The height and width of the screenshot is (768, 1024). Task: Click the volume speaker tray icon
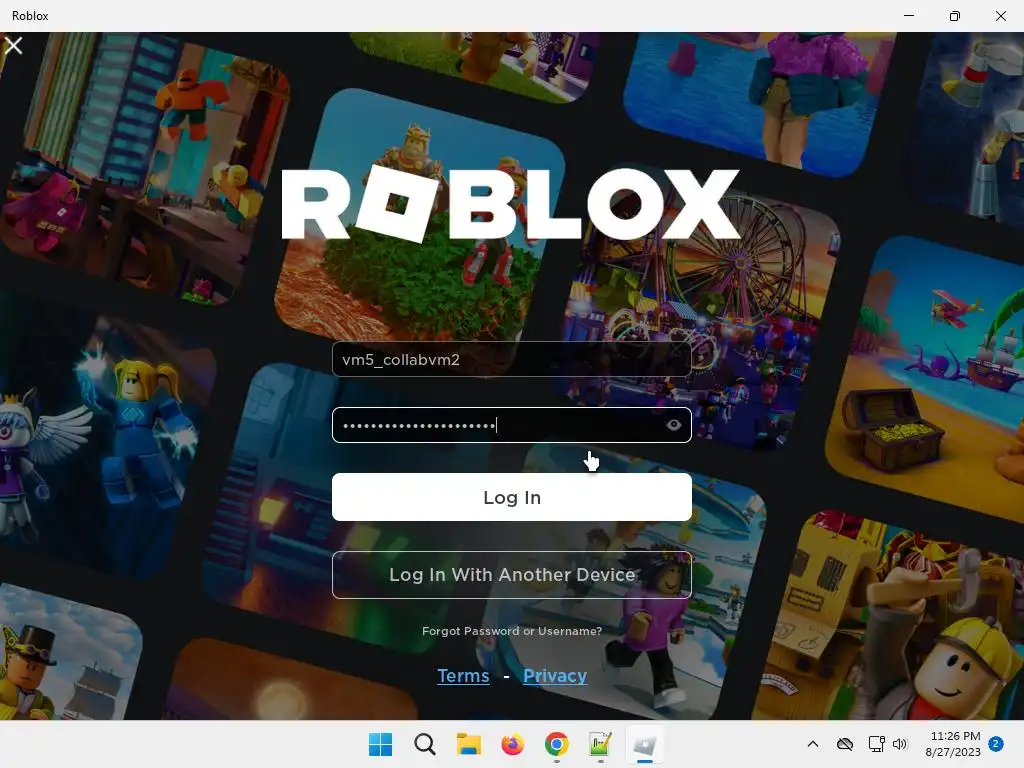(900, 744)
